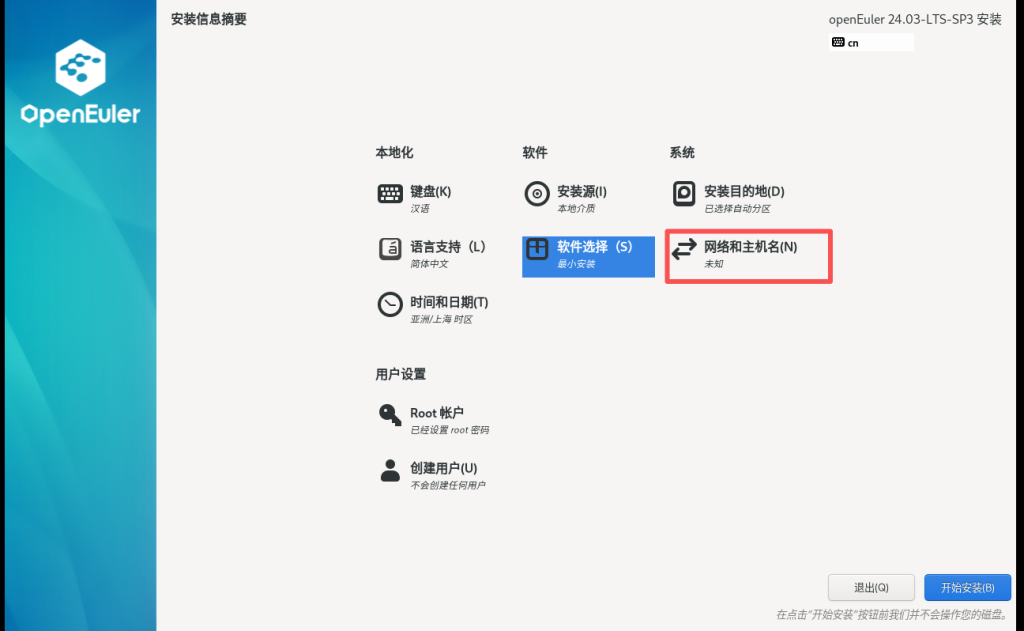
Task: Click the clock icon for 时间和日期
Action: coord(390,305)
